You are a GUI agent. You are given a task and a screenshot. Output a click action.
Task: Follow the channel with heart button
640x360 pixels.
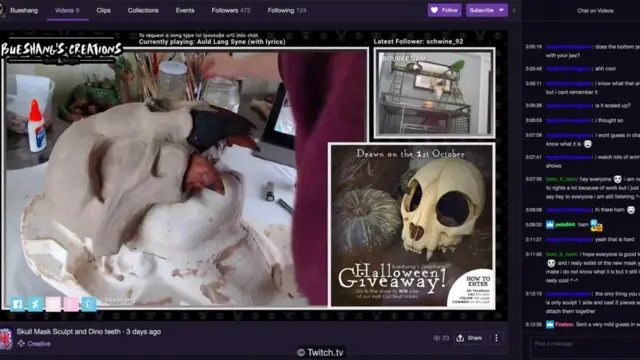(x=444, y=10)
